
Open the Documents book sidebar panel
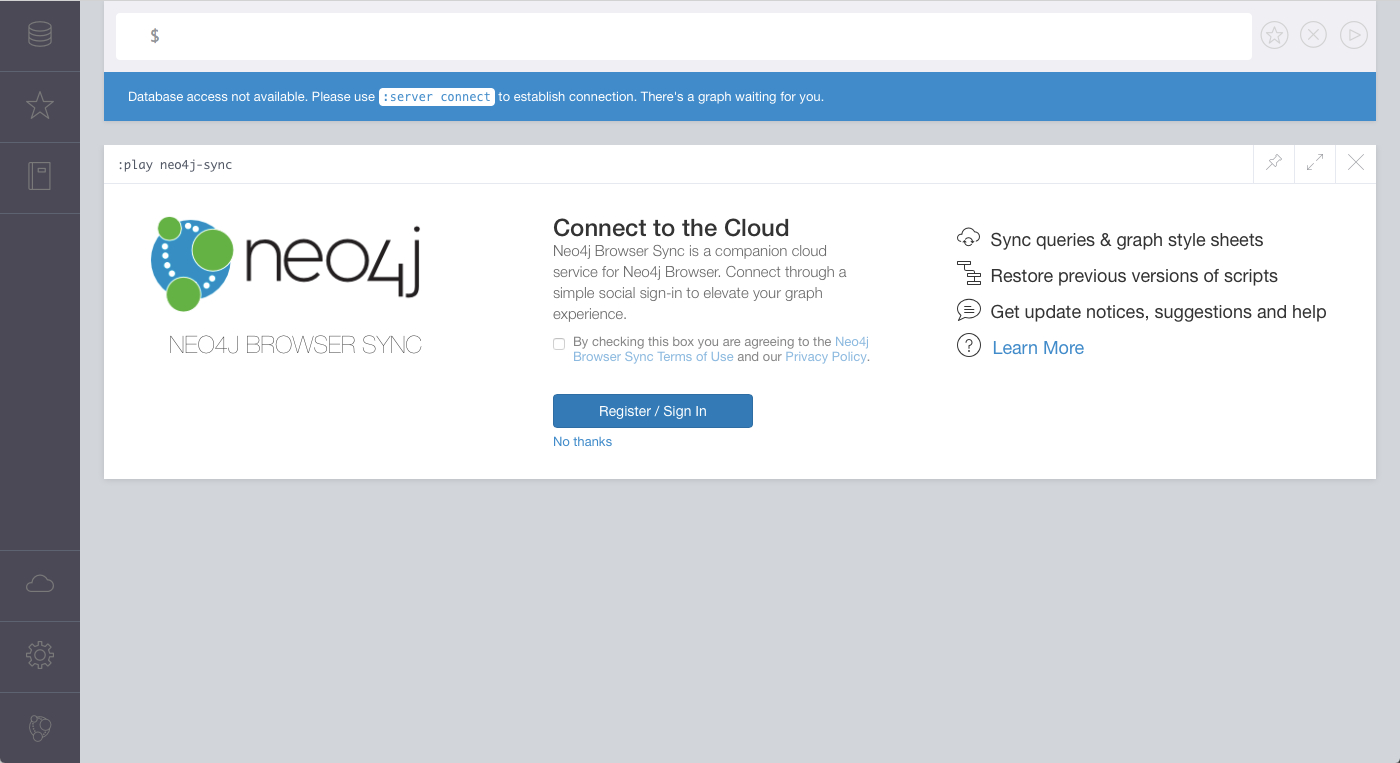[x=40, y=177]
